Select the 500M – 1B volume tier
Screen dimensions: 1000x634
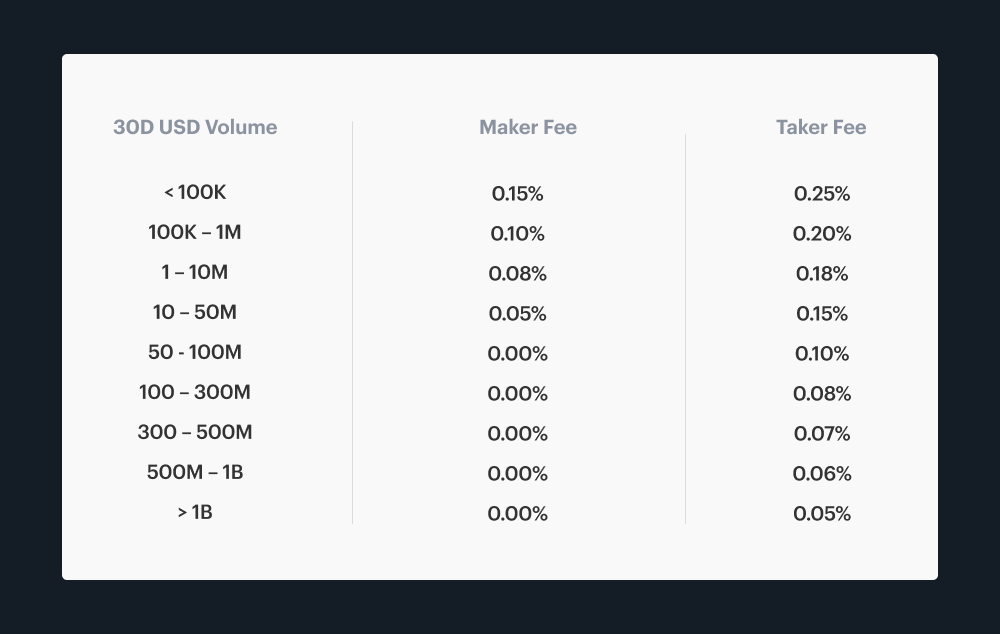click(x=195, y=472)
